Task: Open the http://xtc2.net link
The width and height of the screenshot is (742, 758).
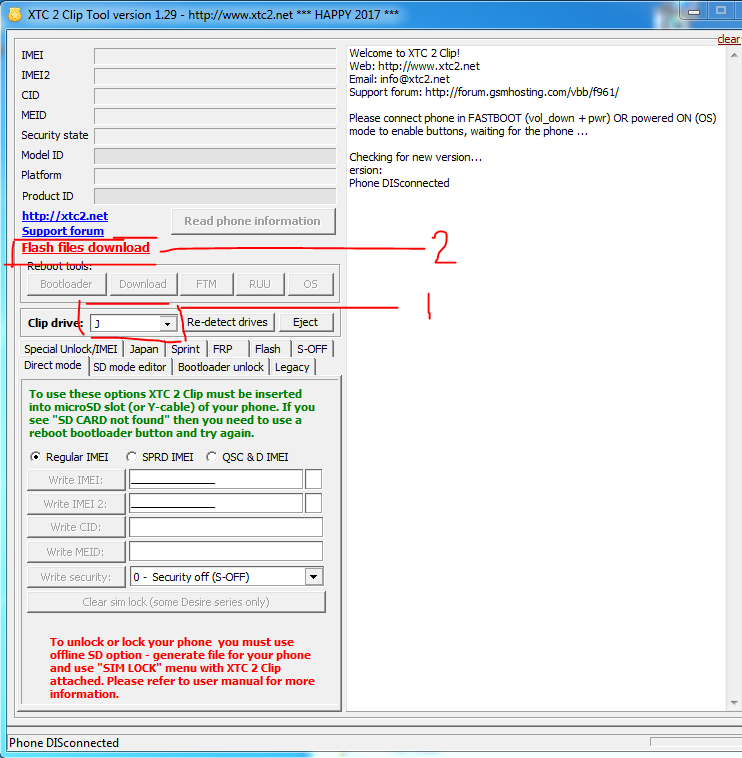Action: pyautogui.click(x=65, y=216)
